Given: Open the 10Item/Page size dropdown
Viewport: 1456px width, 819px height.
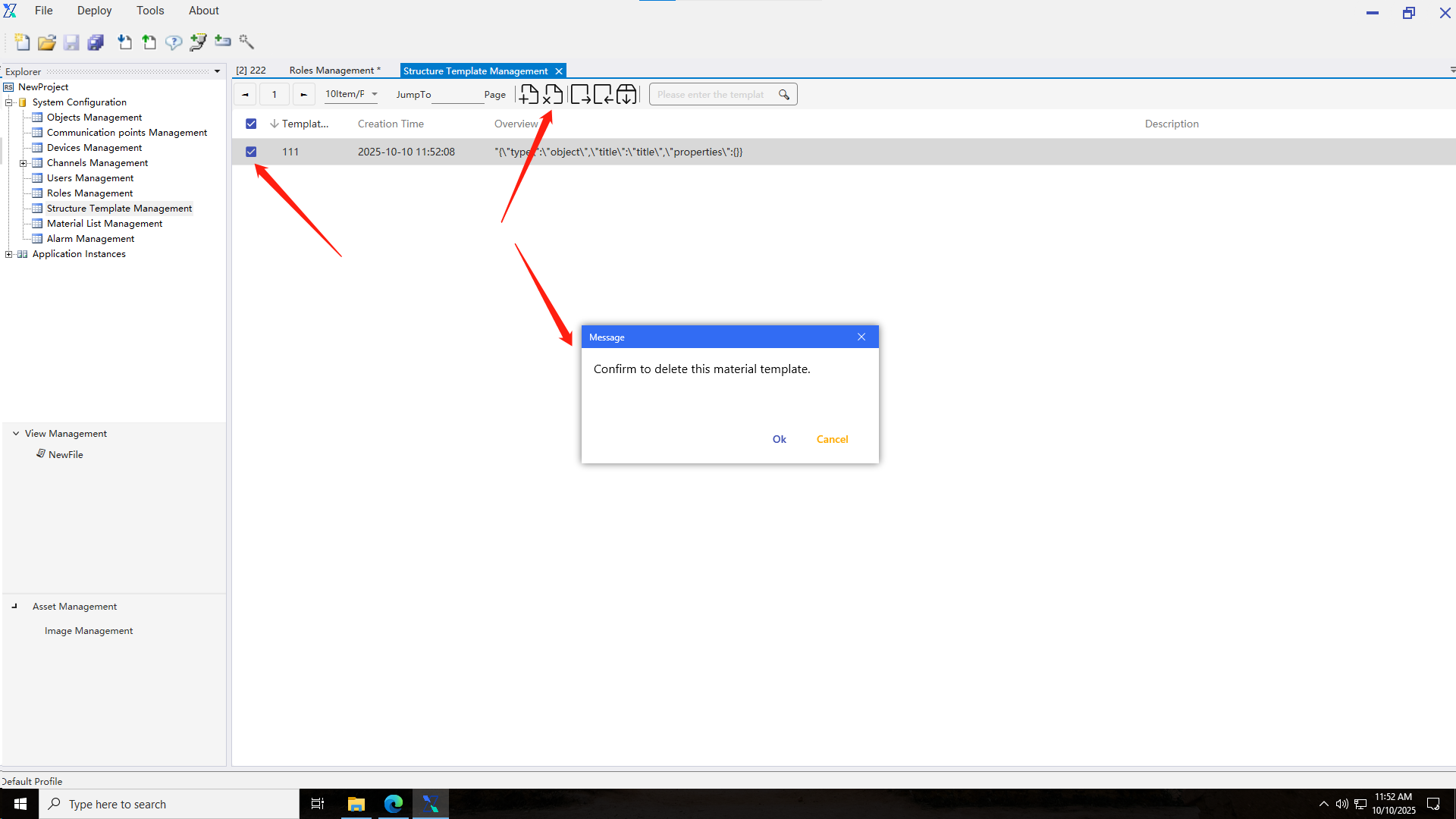Looking at the screenshot, I should (x=351, y=94).
